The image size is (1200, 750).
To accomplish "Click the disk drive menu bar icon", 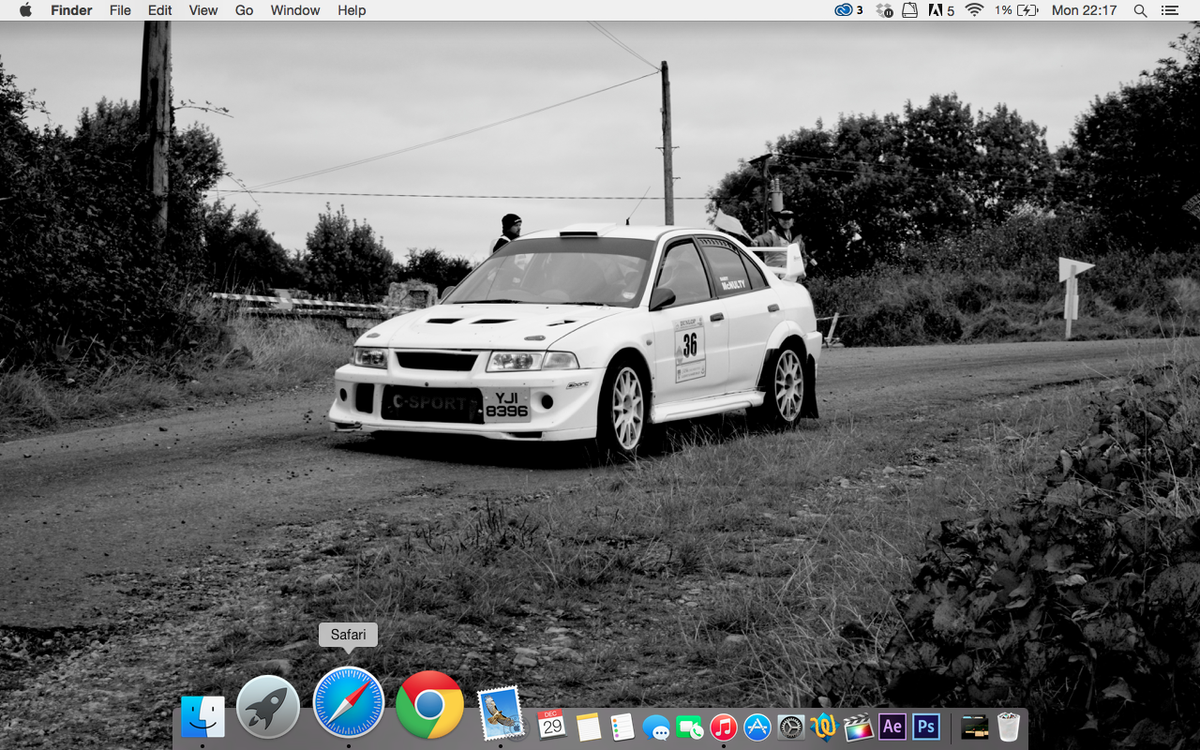I will [x=910, y=10].
